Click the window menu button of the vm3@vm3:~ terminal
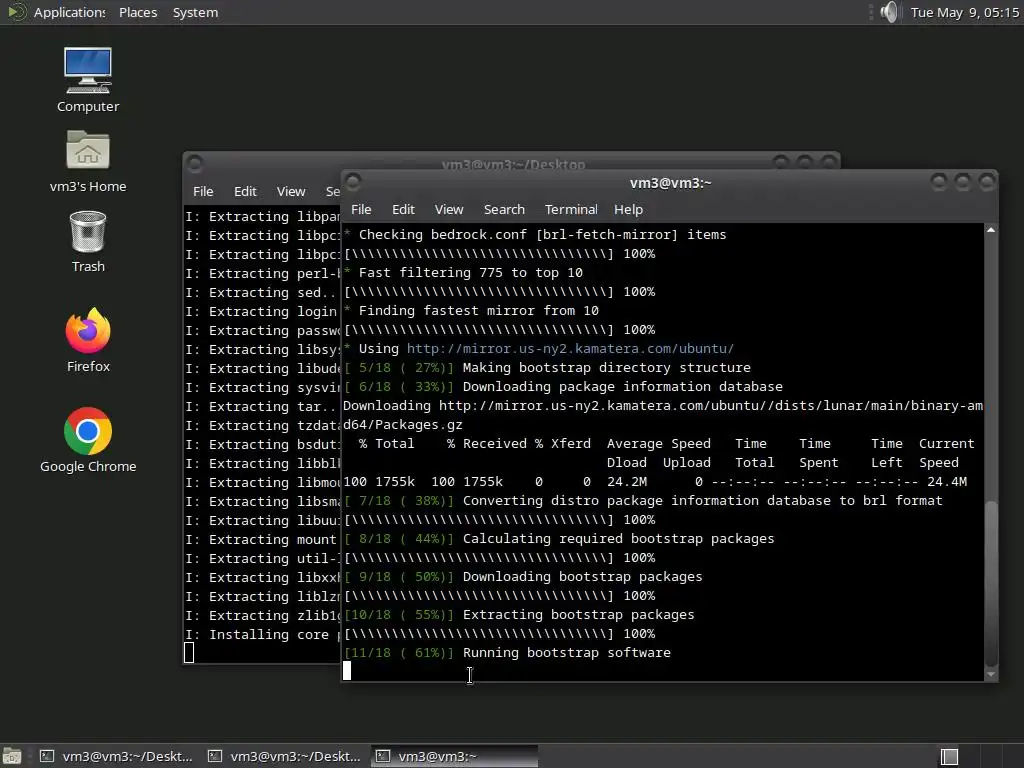The image size is (1024, 768). click(353, 182)
